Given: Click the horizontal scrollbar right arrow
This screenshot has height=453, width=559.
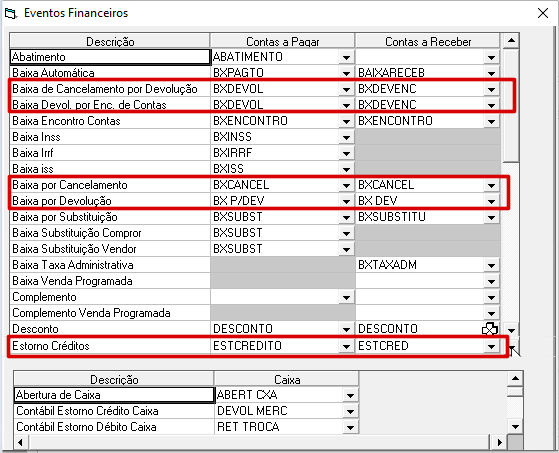Looking at the screenshot, I should pos(499,442).
